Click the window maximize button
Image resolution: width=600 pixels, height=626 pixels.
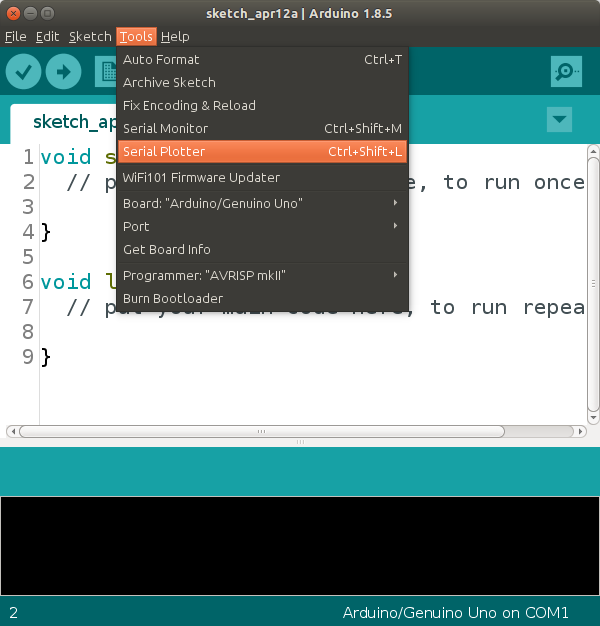[48, 14]
